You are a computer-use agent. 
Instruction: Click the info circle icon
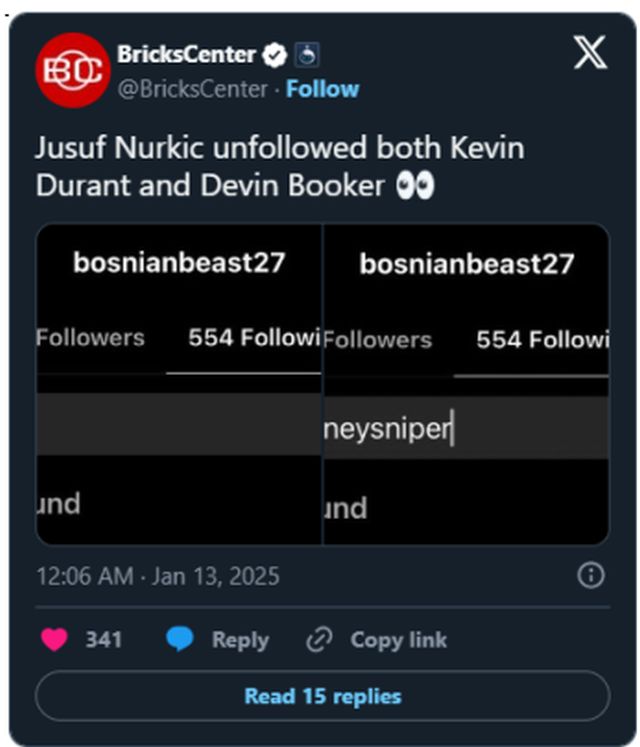pyautogui.click(x=591, y=575)
